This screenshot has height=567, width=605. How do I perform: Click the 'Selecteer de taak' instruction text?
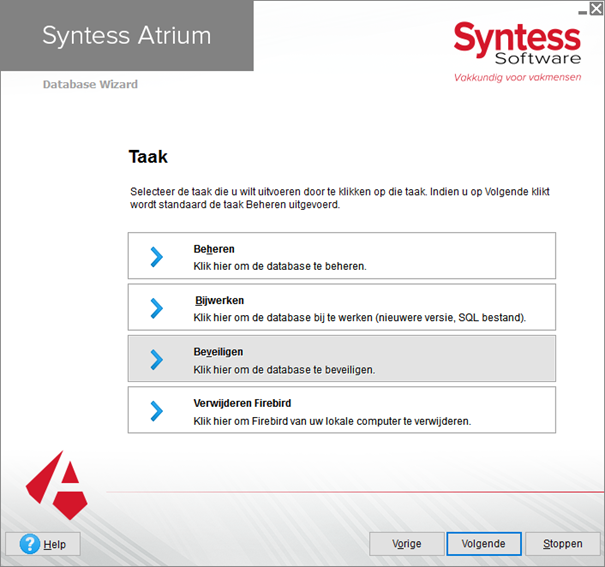click(x=340, y=198)
